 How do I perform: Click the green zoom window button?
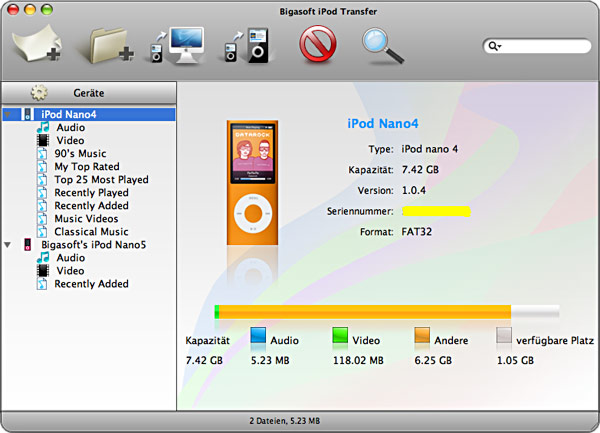click(47, 10)
